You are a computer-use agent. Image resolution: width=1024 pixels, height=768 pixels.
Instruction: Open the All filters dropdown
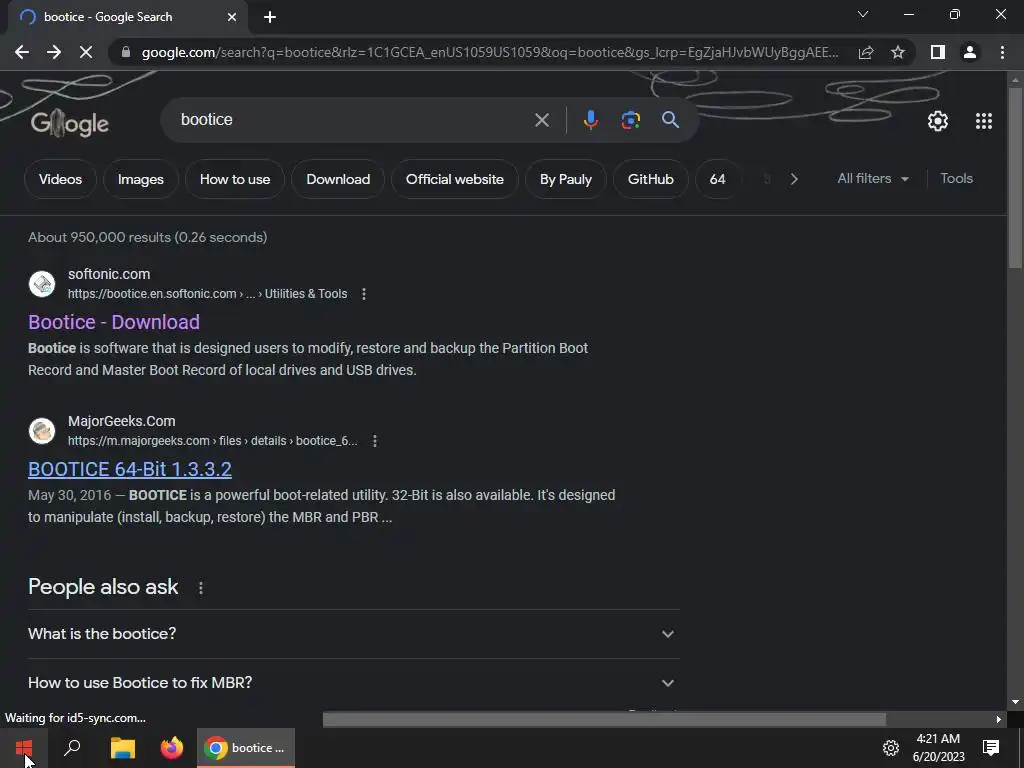tap(873, 178)
